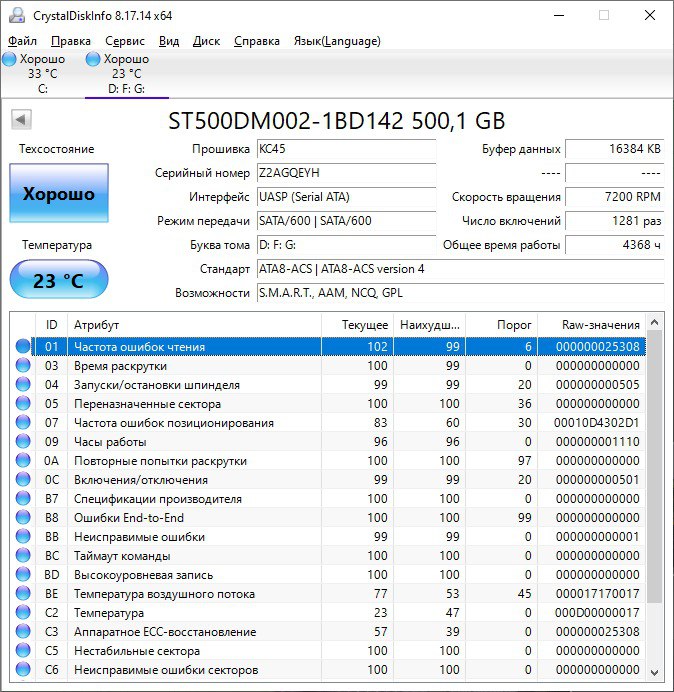The height and width of the screenshot is (692, 674).
Task: Open the Сервис menu
Action: click(124, 41)
